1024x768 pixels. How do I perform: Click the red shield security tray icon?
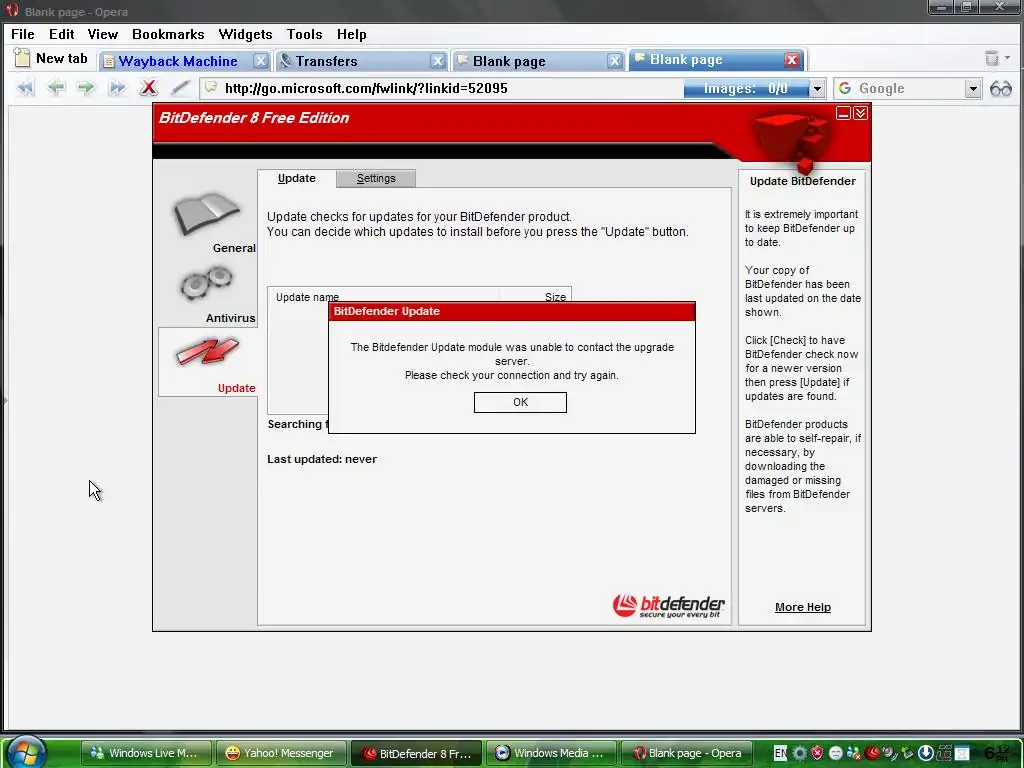[817, 753]
